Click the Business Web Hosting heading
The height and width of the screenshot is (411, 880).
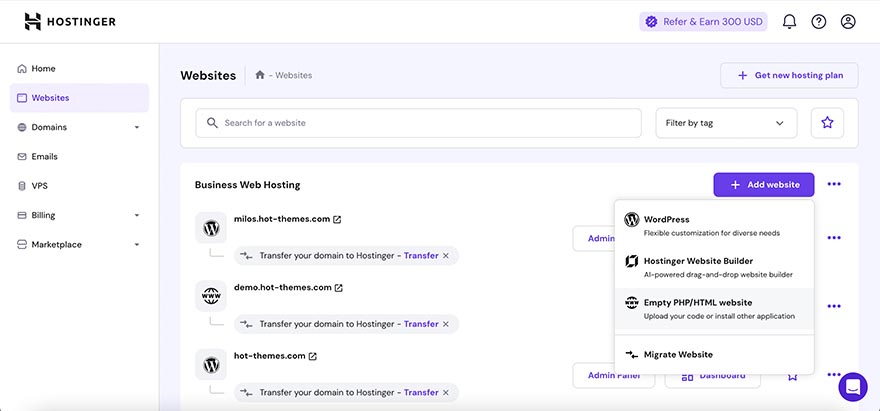248,185
